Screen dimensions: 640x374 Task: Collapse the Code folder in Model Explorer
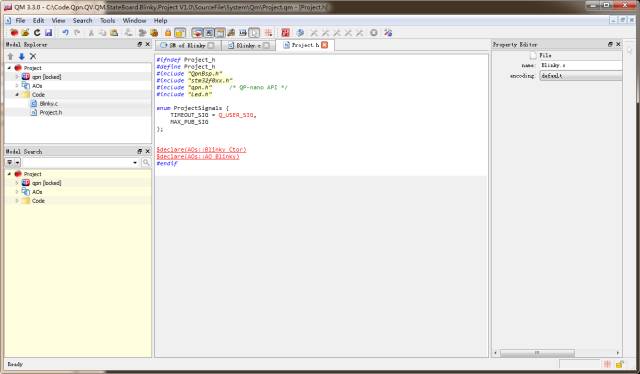tap(17, 95)
